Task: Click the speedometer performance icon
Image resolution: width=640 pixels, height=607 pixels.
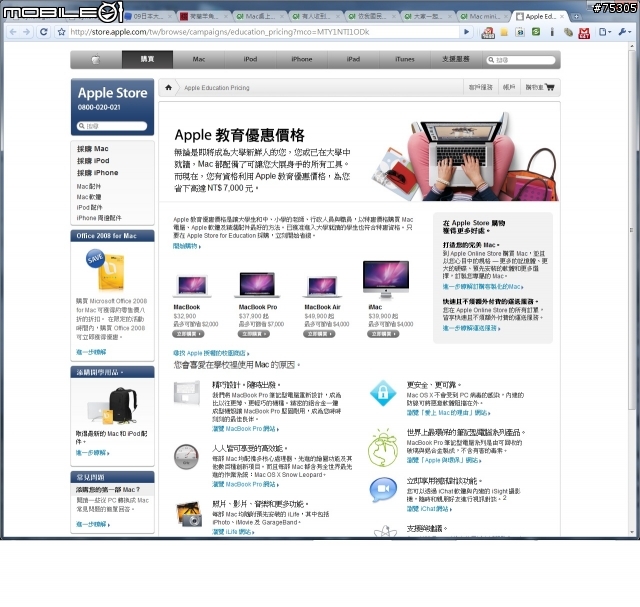Action: (x=186, y=457)
